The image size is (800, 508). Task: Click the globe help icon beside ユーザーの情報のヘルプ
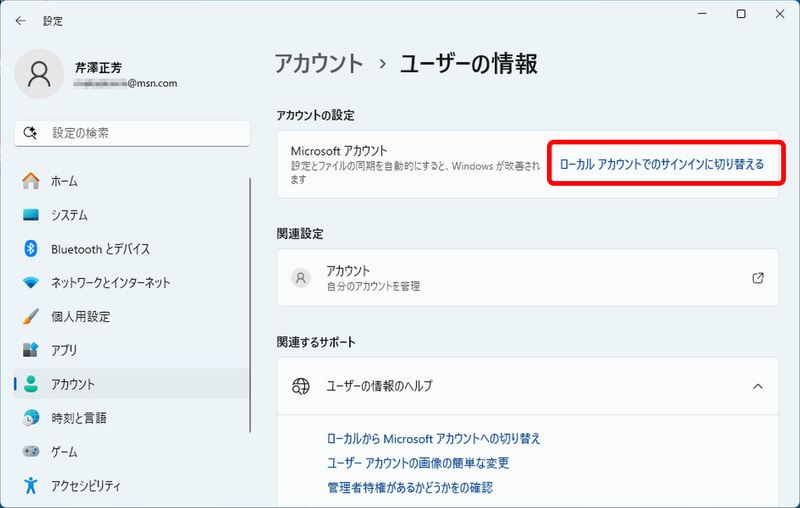click(301, 386)
